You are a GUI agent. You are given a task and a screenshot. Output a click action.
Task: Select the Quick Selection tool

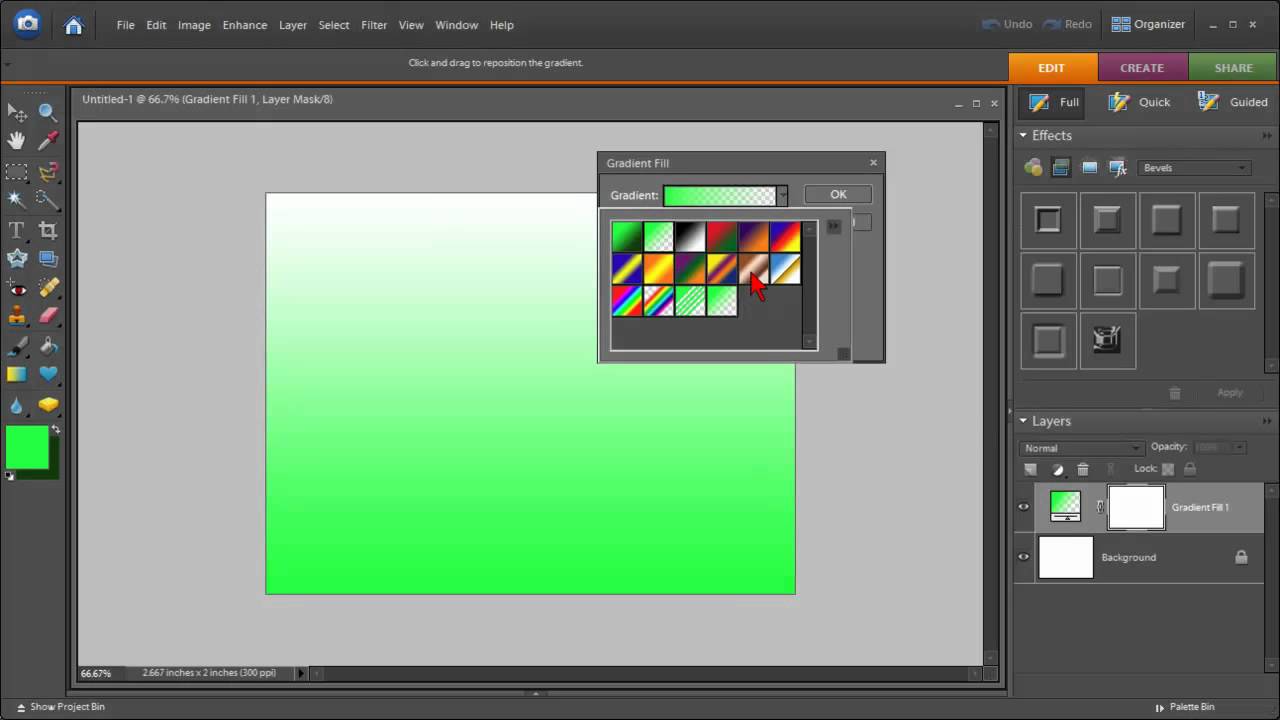[48, 199]
